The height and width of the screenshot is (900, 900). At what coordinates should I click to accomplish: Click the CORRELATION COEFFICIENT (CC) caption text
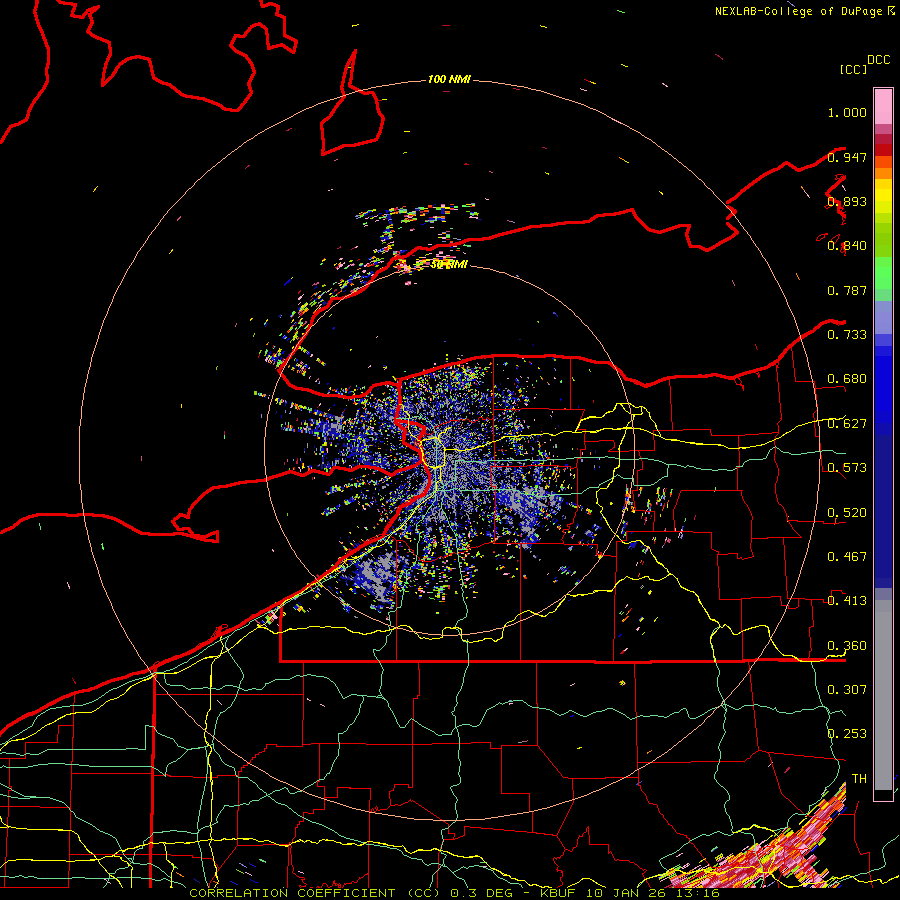point(314,893)
